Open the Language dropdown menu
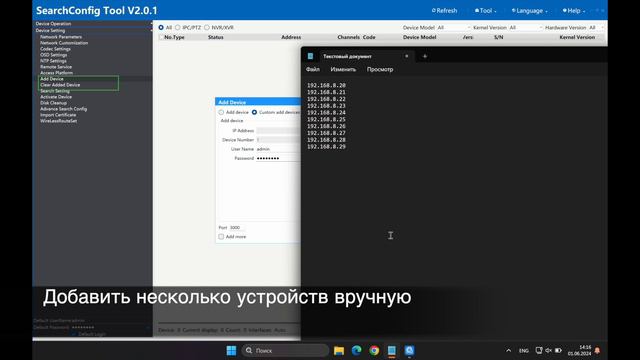This screenshot has width=640, height=360. (529, 11)
